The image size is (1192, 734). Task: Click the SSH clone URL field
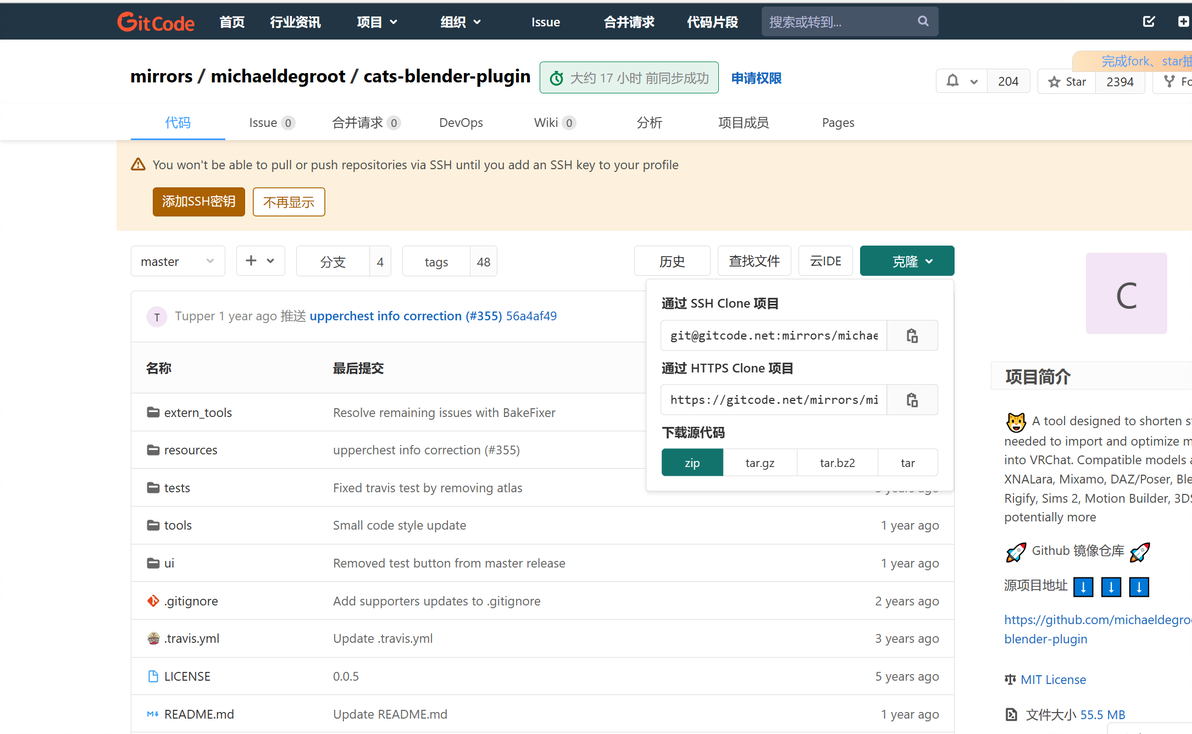click(x=774, y=335)
